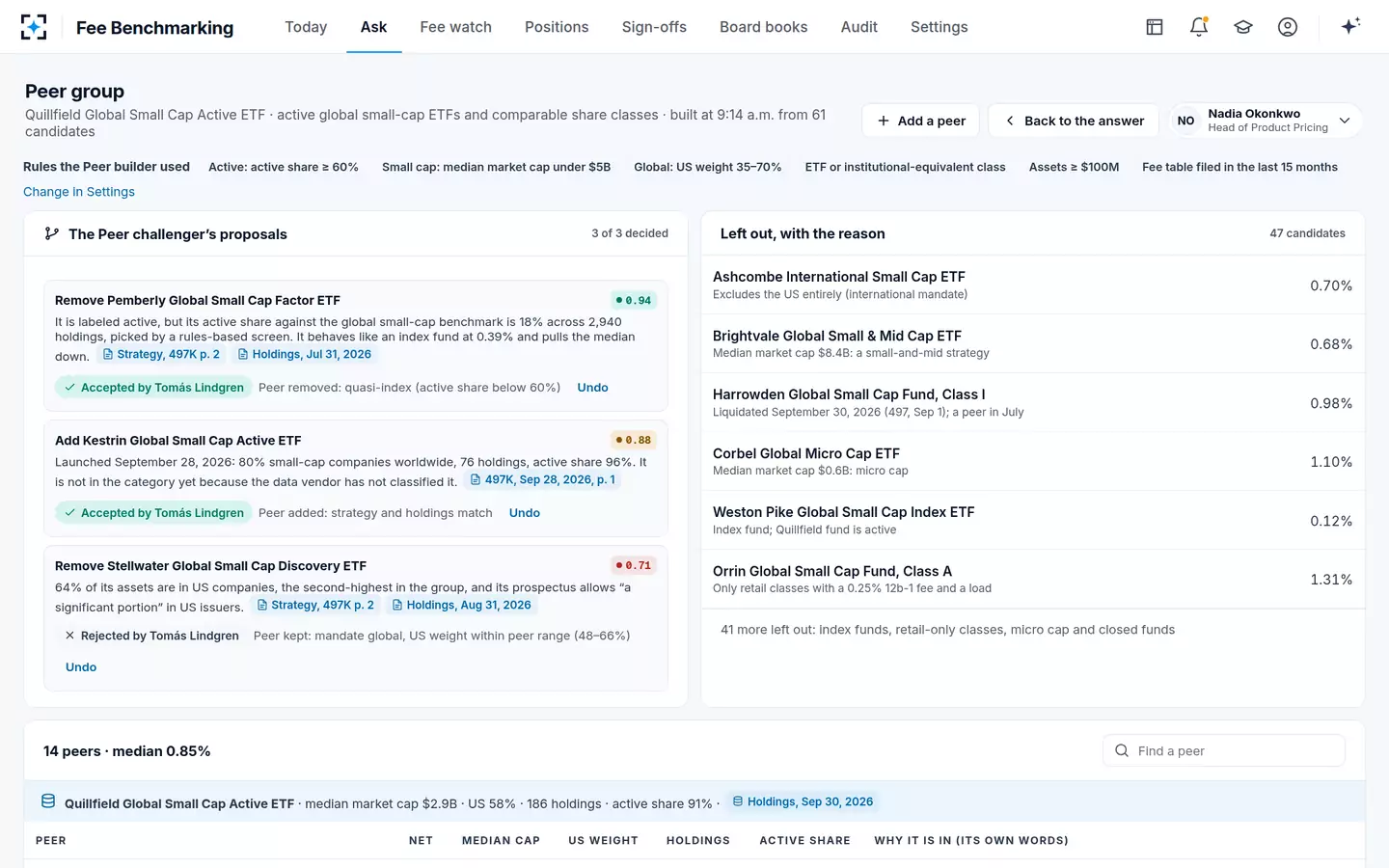This screenshot has height=868, width=1389.
Task: Open the Audit tab
Action: [x=858, y=27]
